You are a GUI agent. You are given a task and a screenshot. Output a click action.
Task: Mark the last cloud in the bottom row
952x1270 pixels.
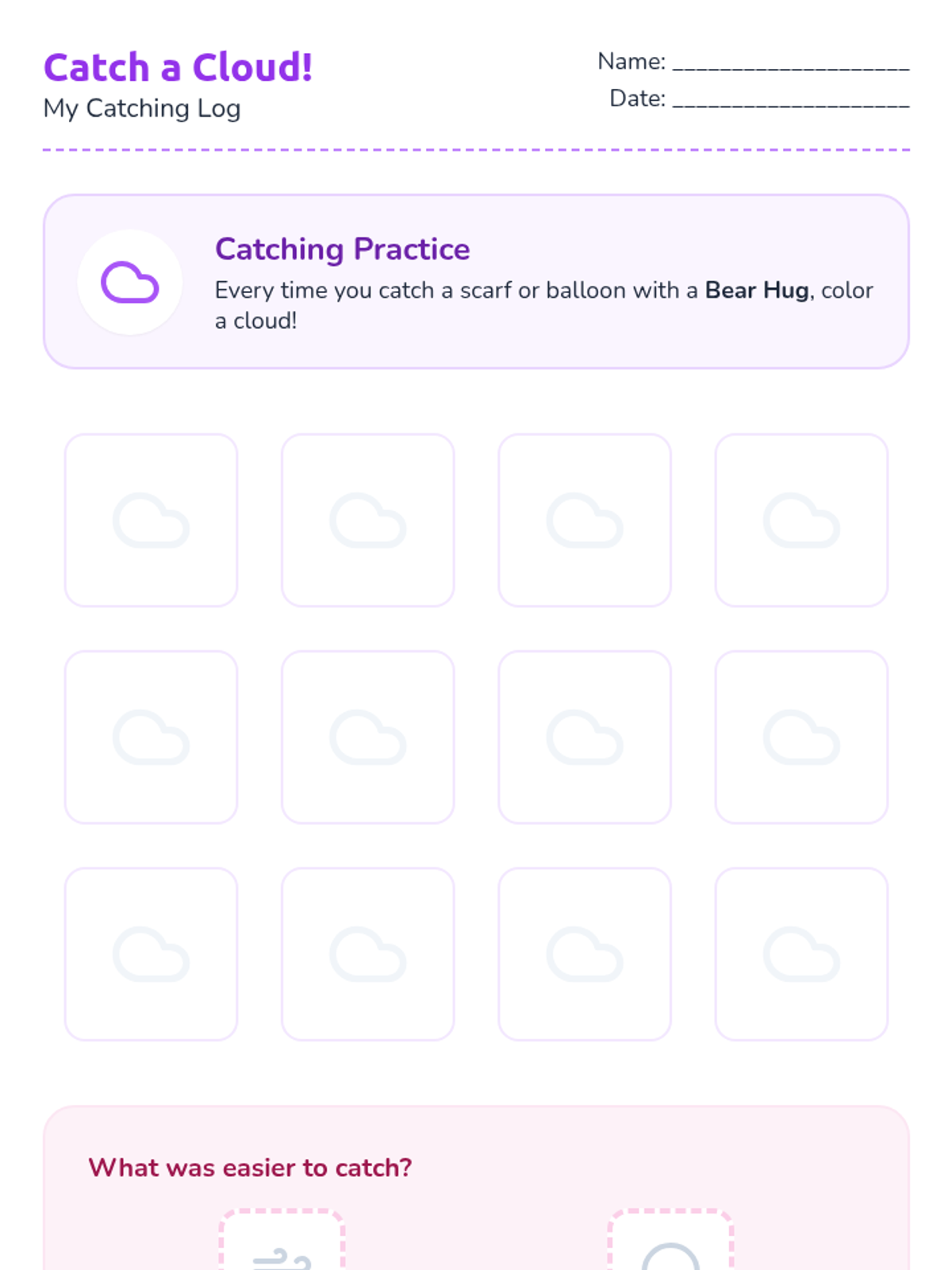click(x=801, y=954)
